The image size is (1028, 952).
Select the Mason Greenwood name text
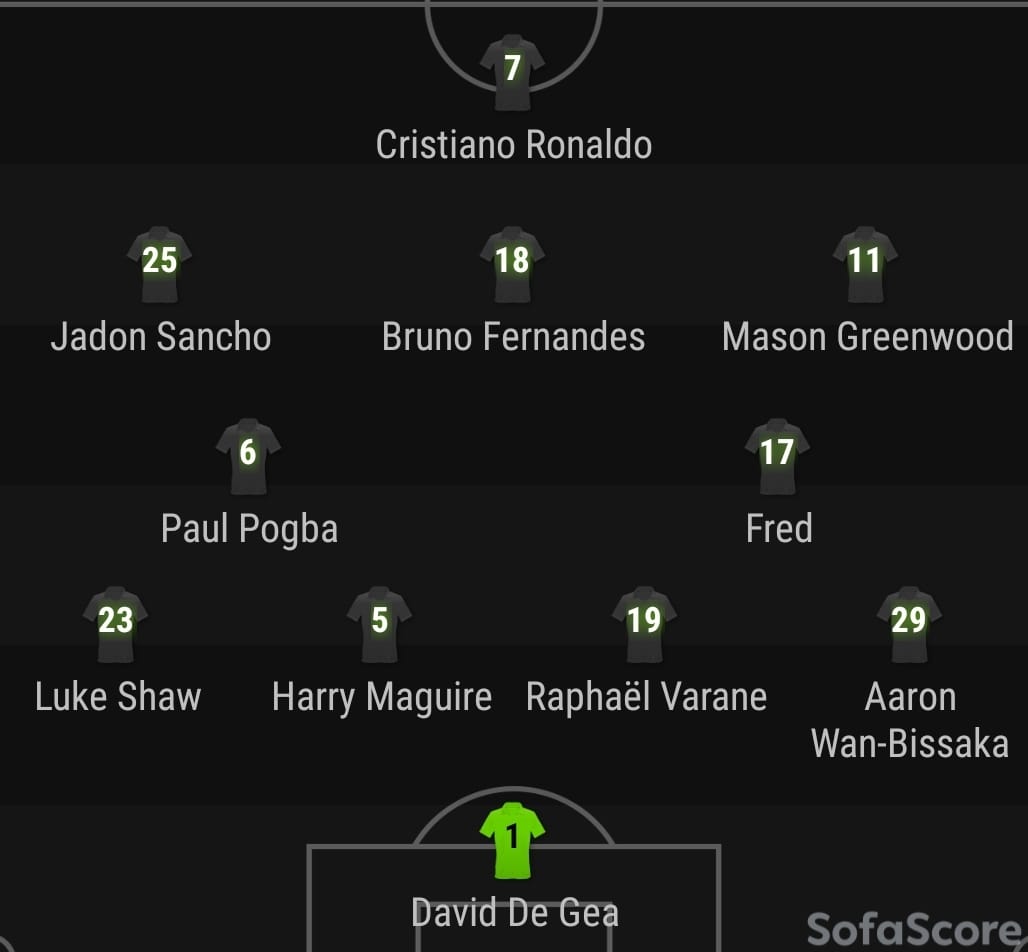(867, 337)
